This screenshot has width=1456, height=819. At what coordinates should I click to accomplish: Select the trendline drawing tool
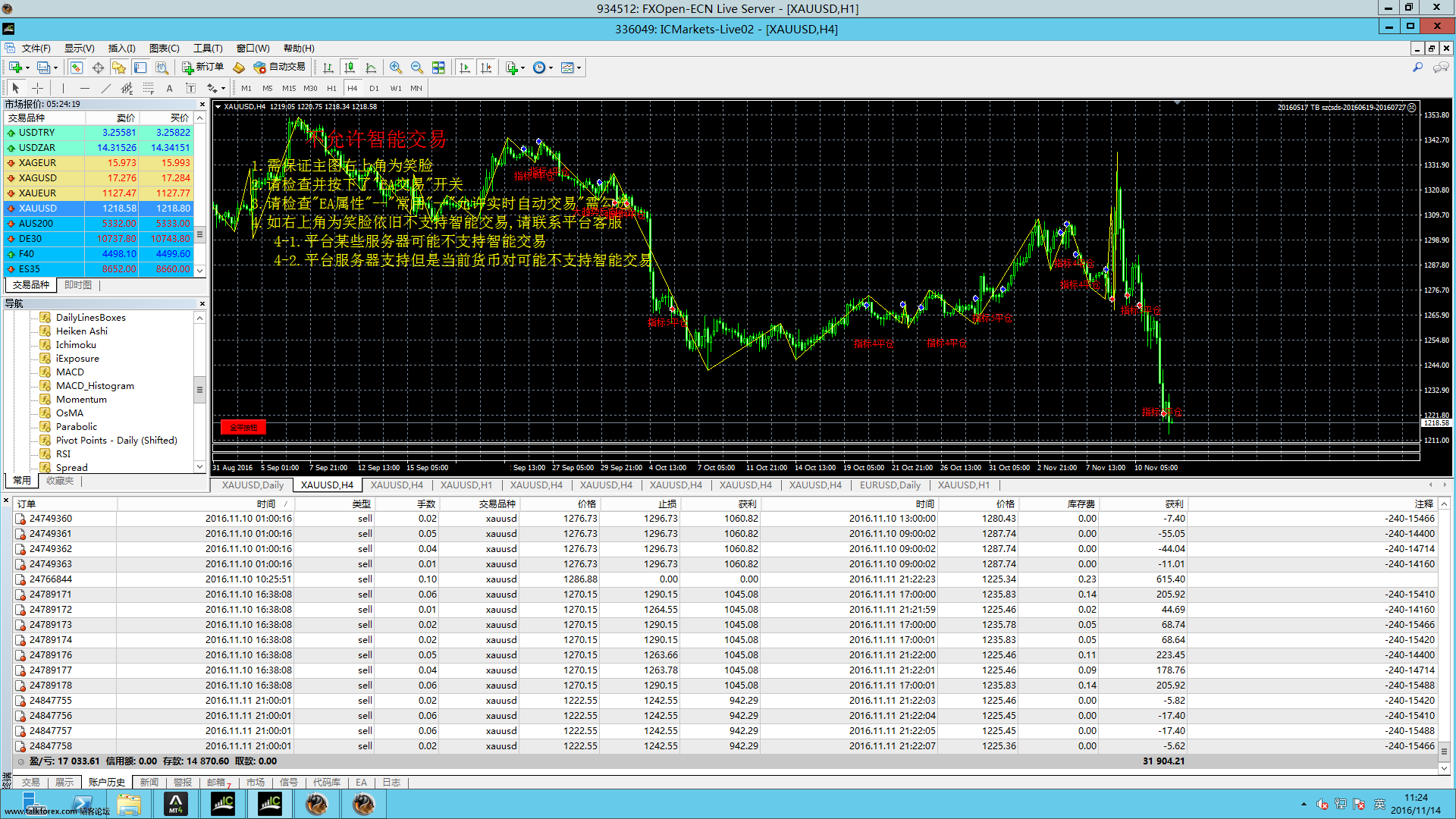pyautogui.click(x=105, y=88)
